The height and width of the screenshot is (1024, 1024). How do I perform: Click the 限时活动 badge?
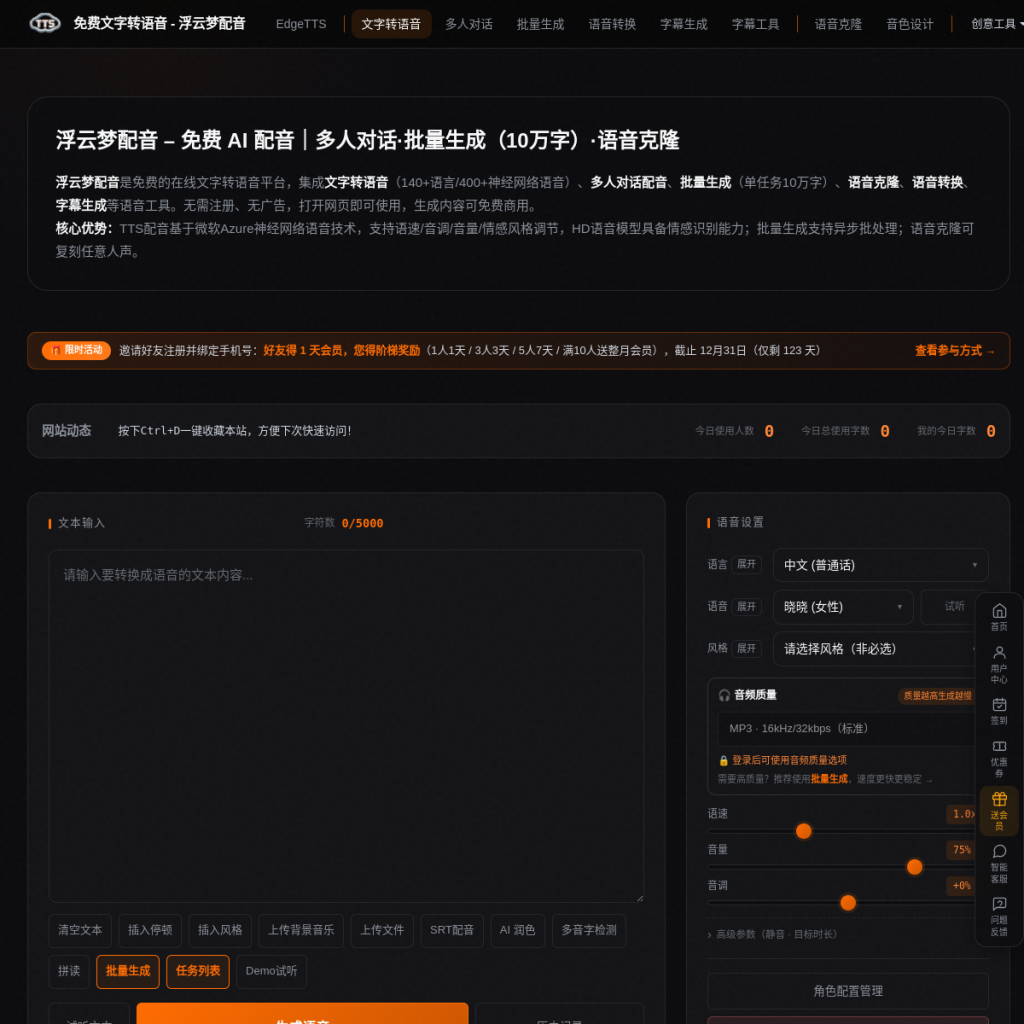(x=76, y=350)
